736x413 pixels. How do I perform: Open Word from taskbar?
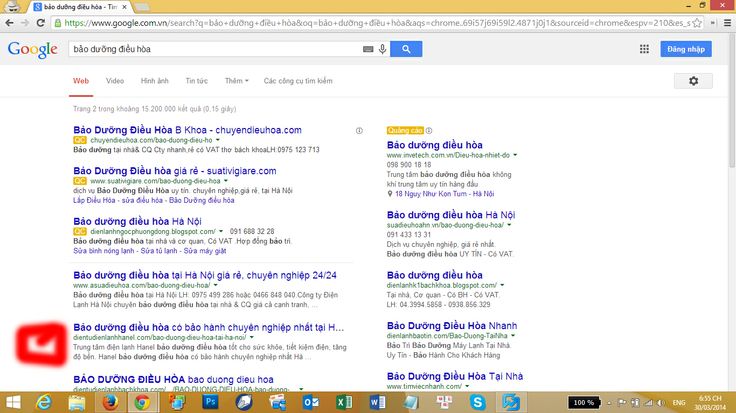tap(377, 402)
